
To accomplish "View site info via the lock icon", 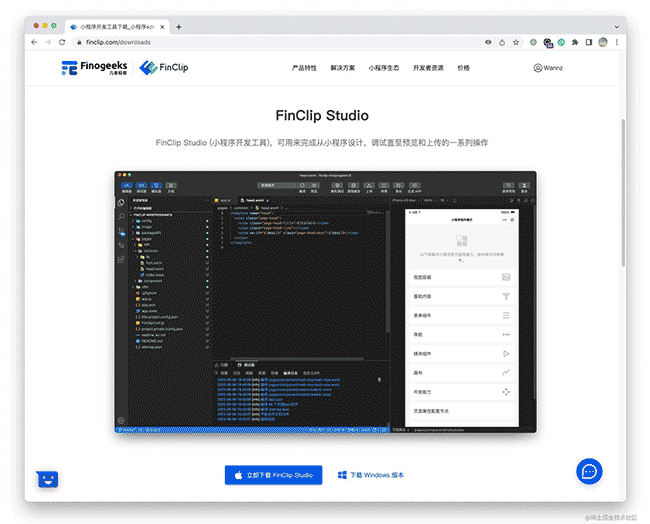I will click(x=79, y=42).
